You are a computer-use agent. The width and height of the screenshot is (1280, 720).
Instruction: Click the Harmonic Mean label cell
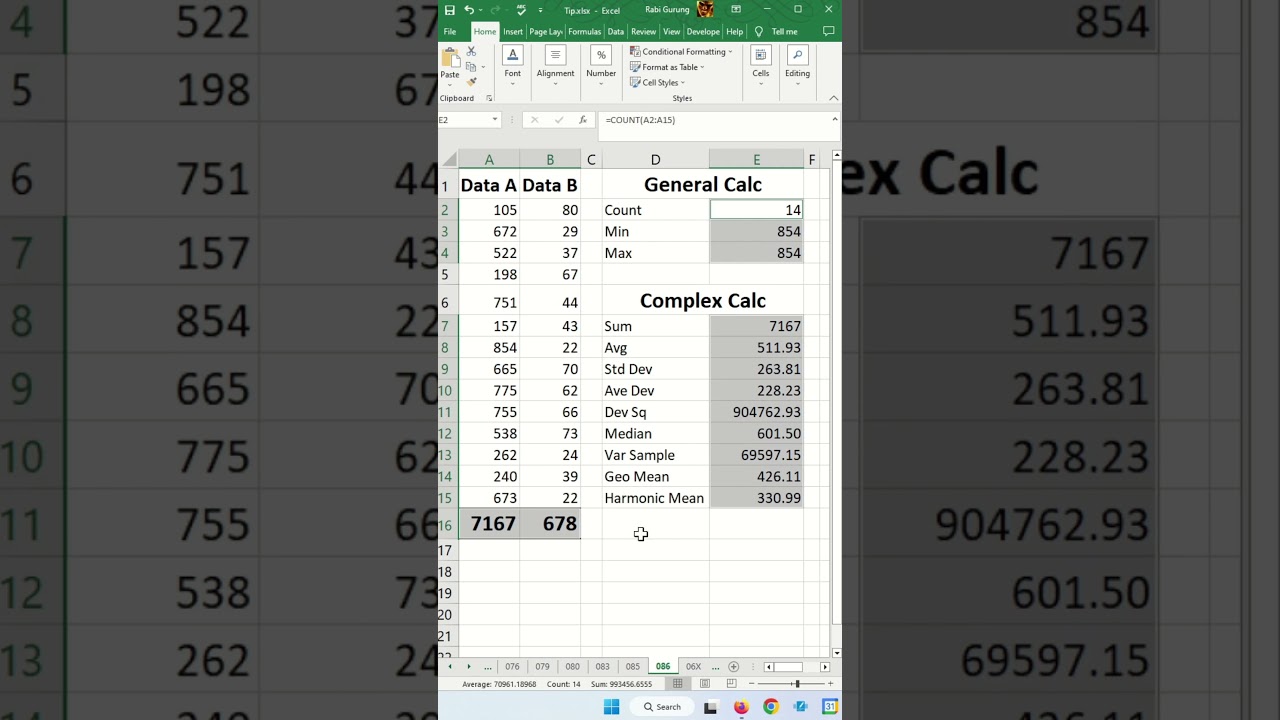655,498
